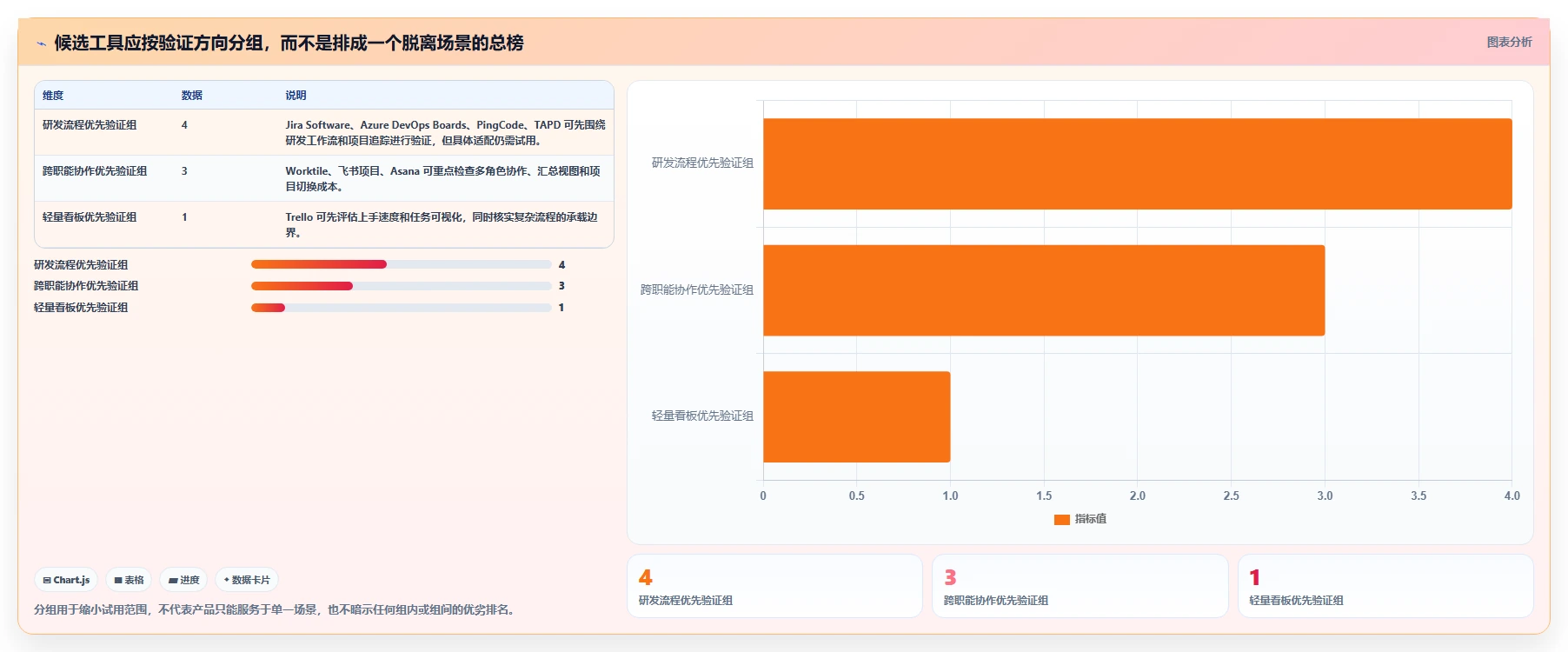
Task: Click the 研发流程优先验证组 progress row label
Action: (x=81, y=265)
